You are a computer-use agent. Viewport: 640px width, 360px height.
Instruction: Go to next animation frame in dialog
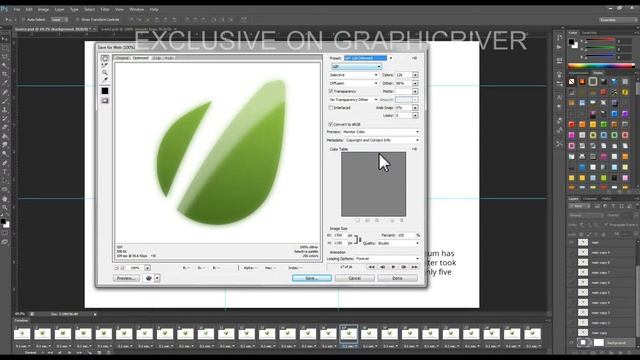(x=404, y=267)
